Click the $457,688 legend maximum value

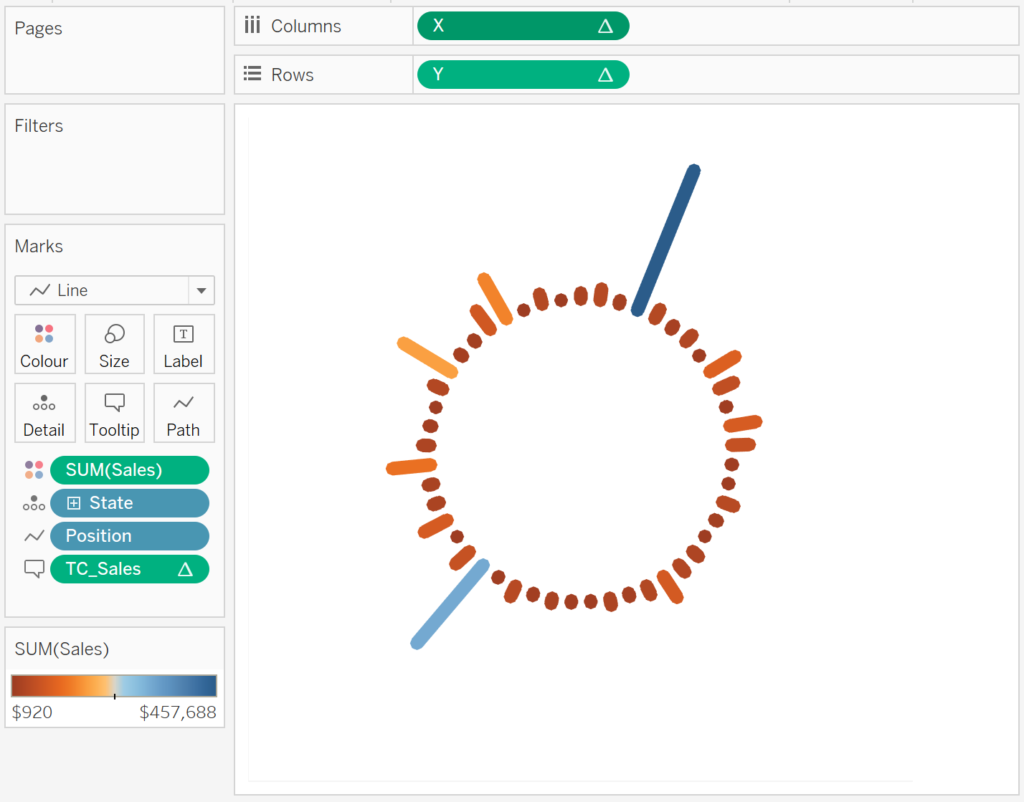[x=178, y=712]
